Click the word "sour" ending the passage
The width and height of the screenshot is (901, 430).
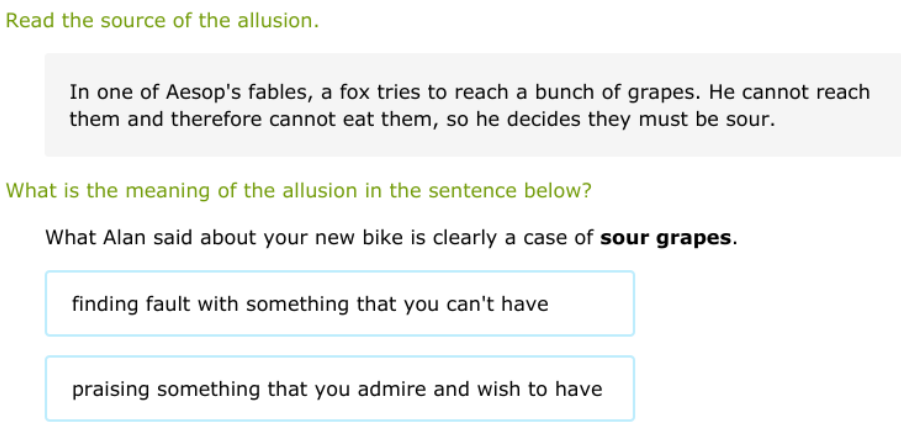752,120
